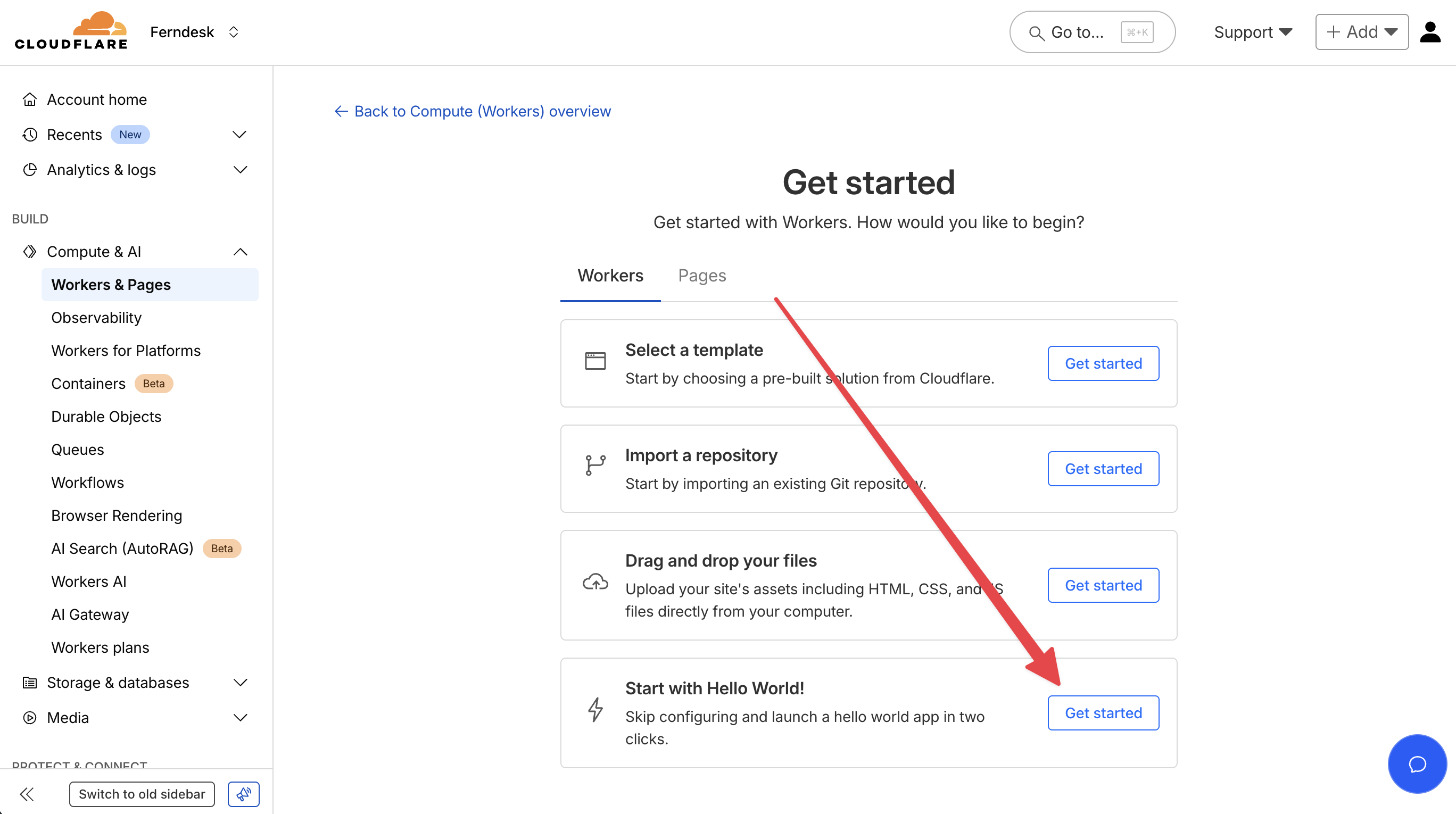Click the cloud upload icon

click(x=595, y=583)
